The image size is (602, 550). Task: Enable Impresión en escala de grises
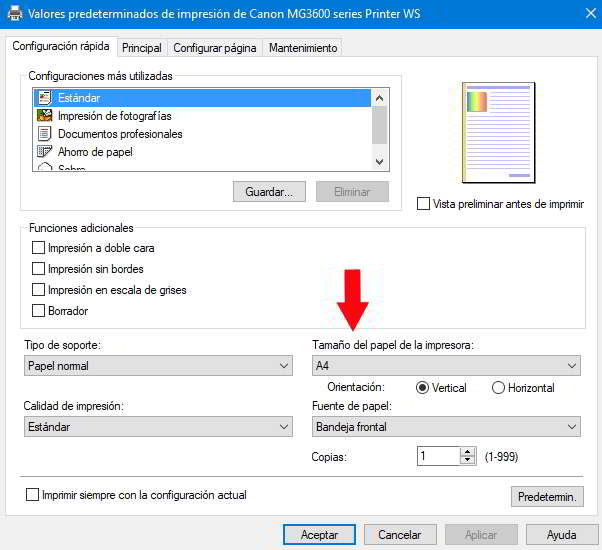[38, 289]
